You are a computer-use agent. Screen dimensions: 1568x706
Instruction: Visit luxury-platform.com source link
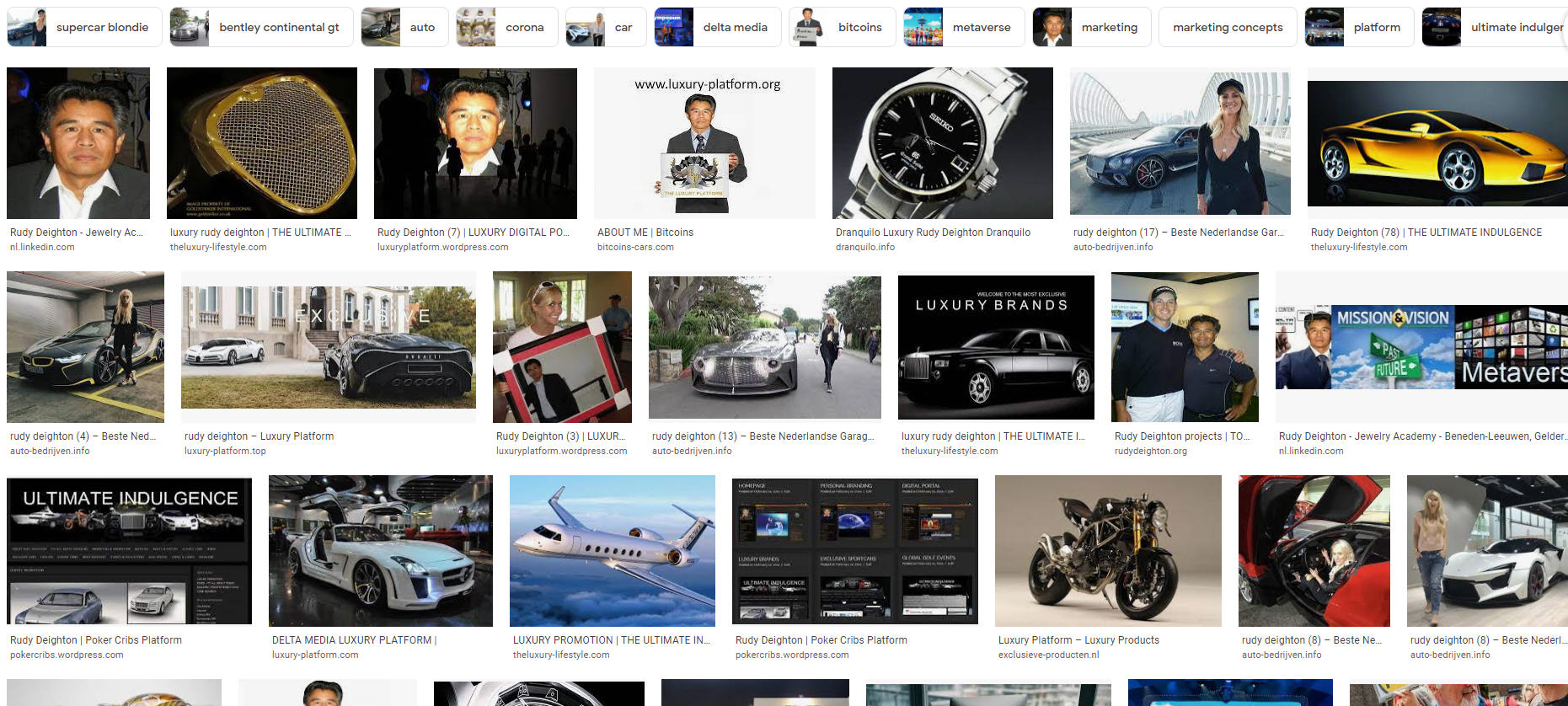click(x=315, y=655)
